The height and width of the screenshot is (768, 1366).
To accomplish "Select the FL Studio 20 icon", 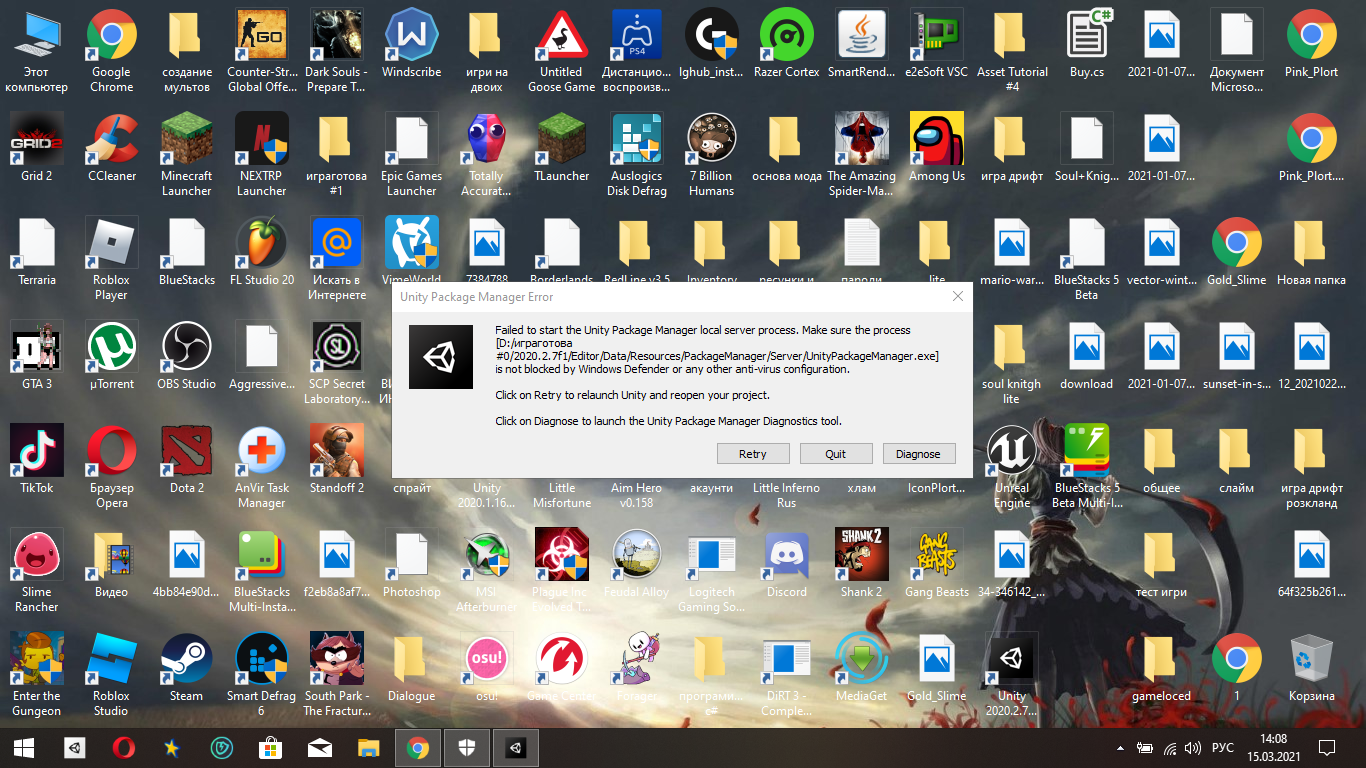I will [261, 252].
